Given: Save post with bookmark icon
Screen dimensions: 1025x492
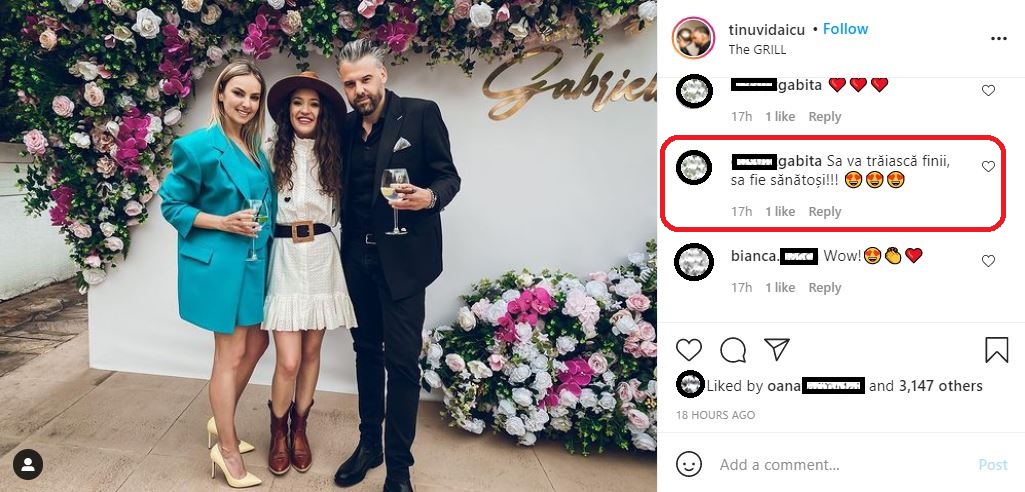Looking at the screenshot, I should pos(996,350).
